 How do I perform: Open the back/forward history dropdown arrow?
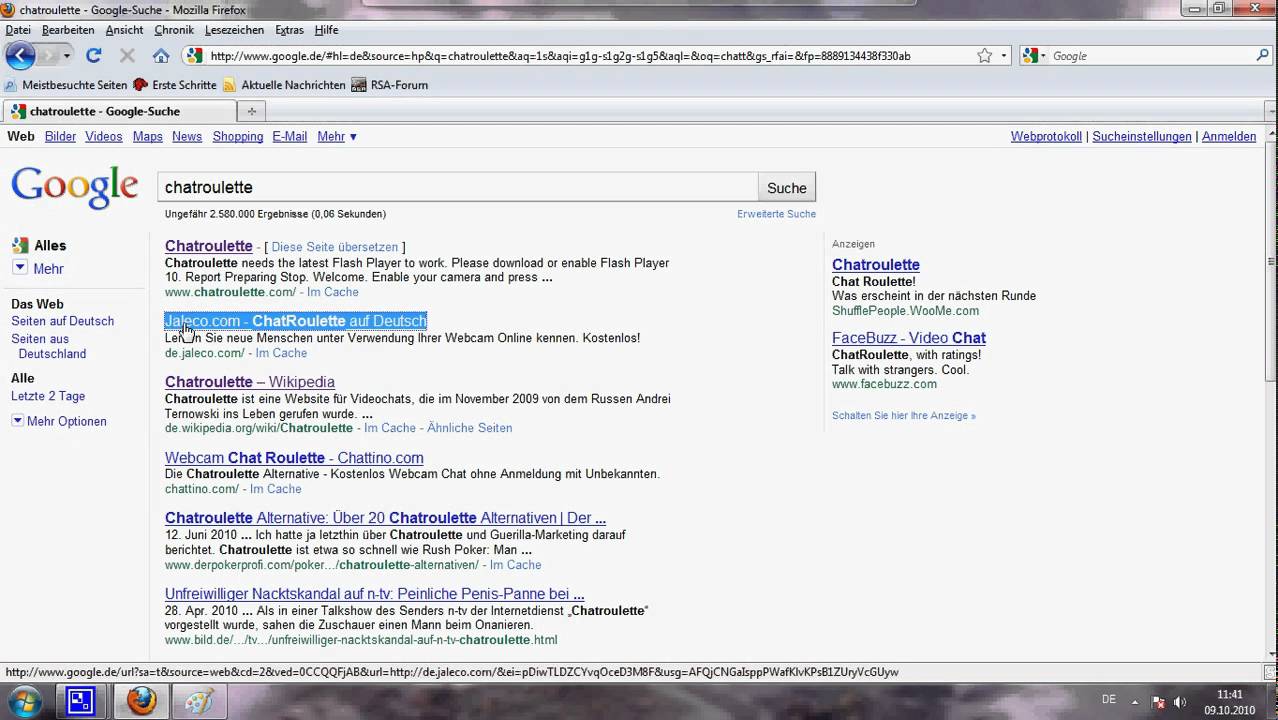click(x=67, y=56)
